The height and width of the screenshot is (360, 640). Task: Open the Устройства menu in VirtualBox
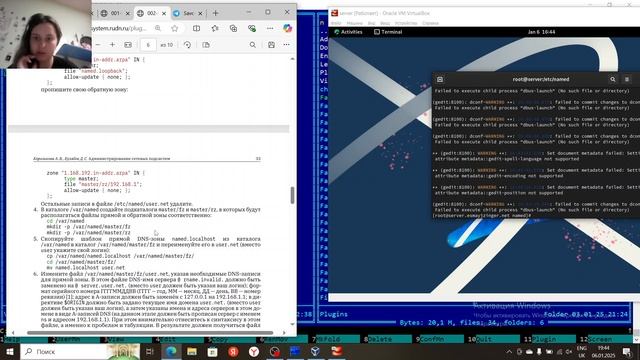[406, 23]
